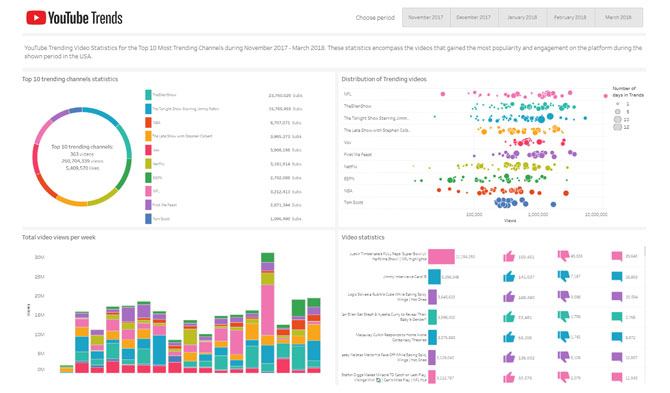
Task: Click the large blue Tonight Show bubble
Action: tap(550, 116)
